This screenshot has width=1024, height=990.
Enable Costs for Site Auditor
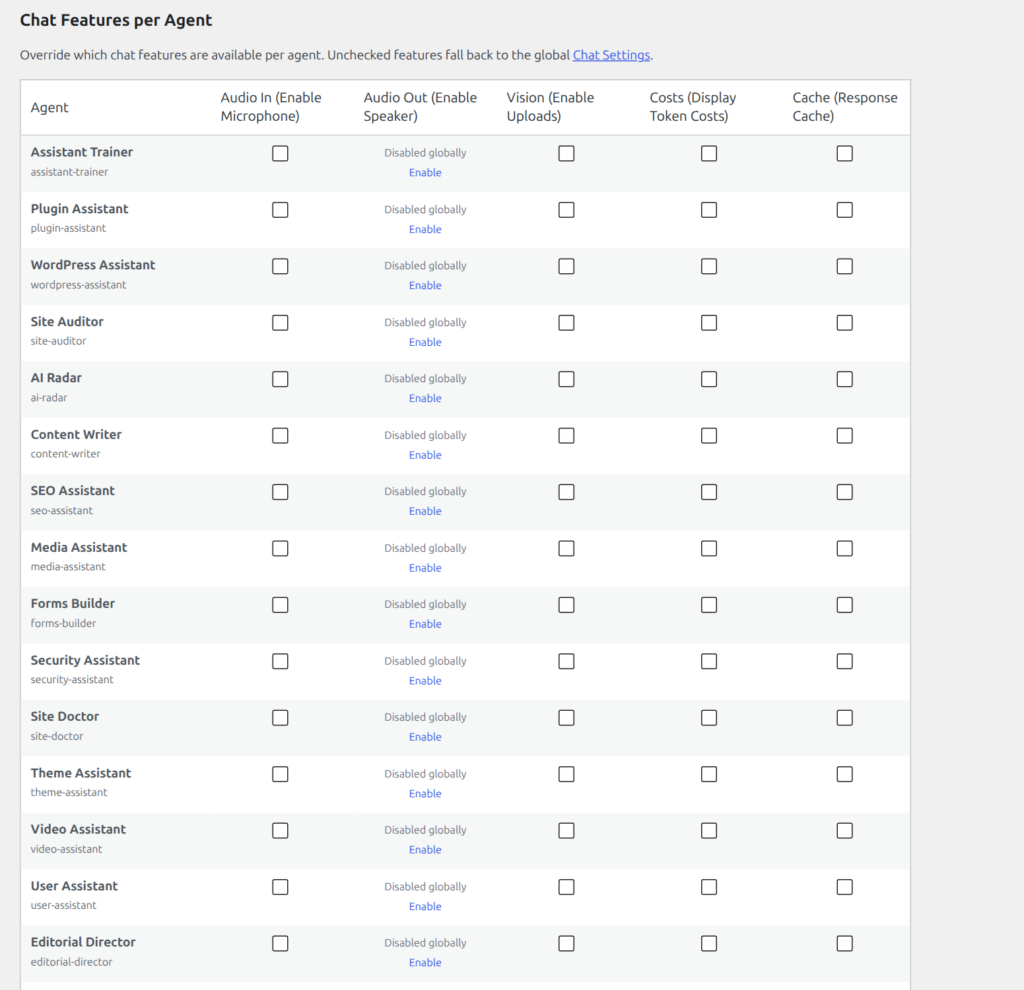point(709,323)
